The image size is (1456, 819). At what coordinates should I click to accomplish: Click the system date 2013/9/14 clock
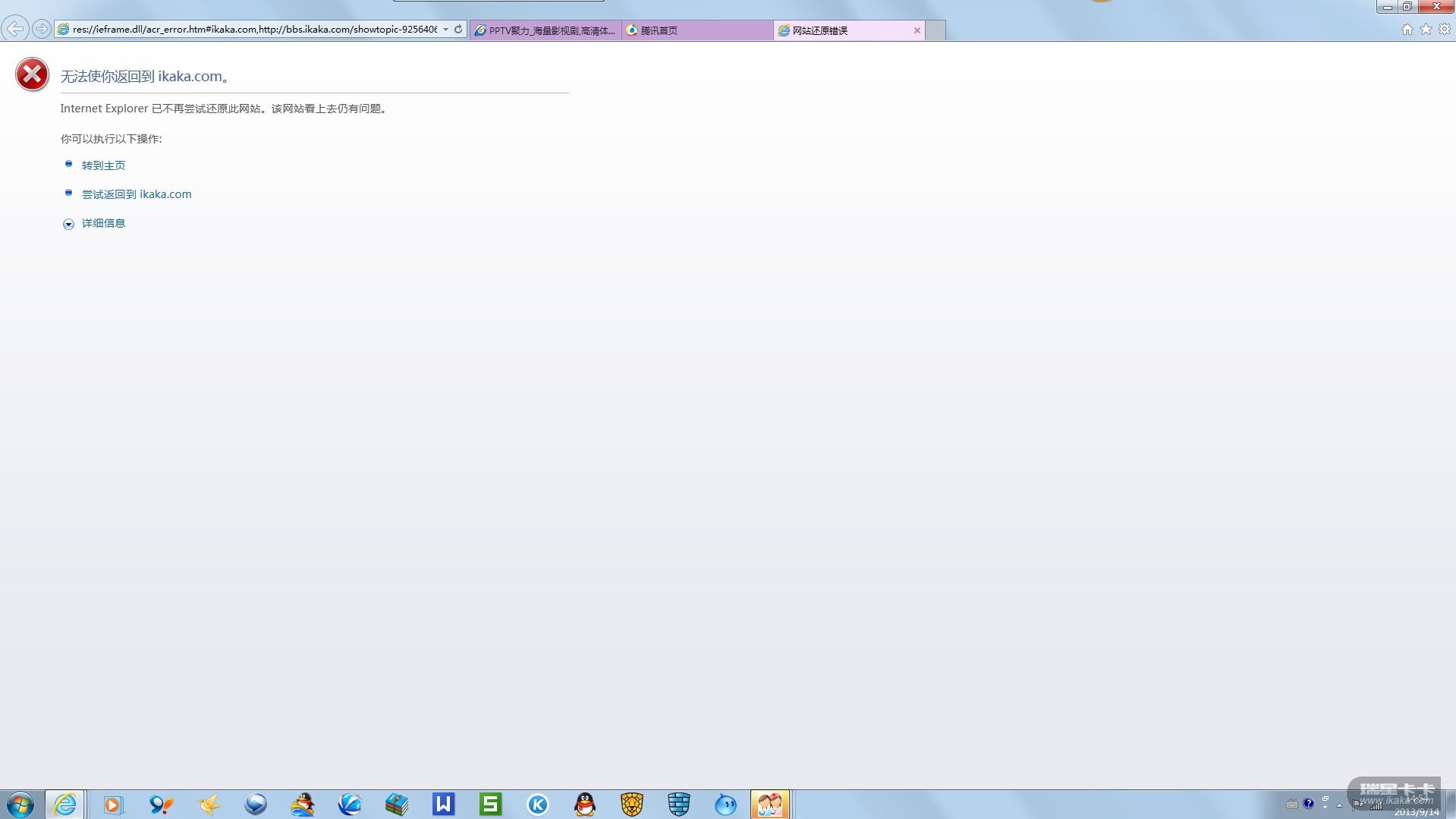tap(1416, 812)
